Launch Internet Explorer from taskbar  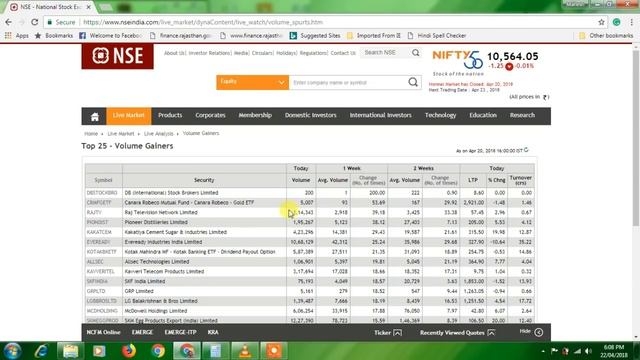(x=41, y=351)
